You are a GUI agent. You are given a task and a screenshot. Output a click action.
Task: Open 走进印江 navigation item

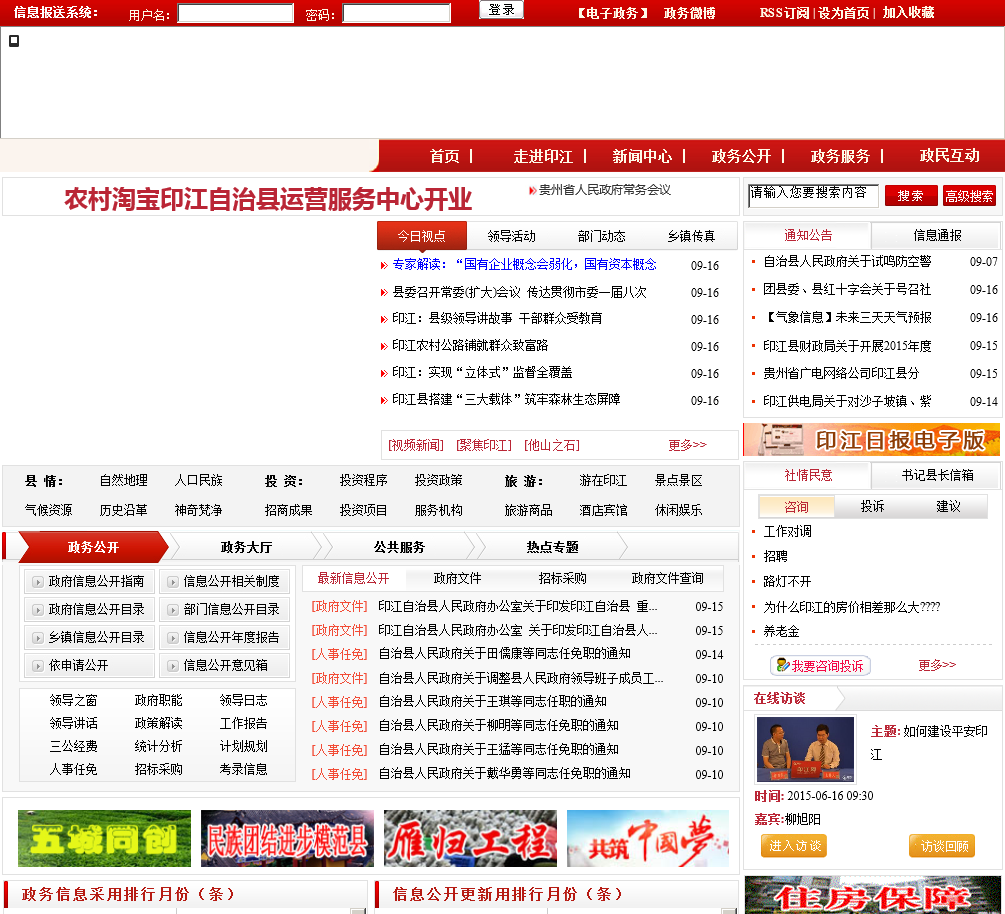click(543, 156)
